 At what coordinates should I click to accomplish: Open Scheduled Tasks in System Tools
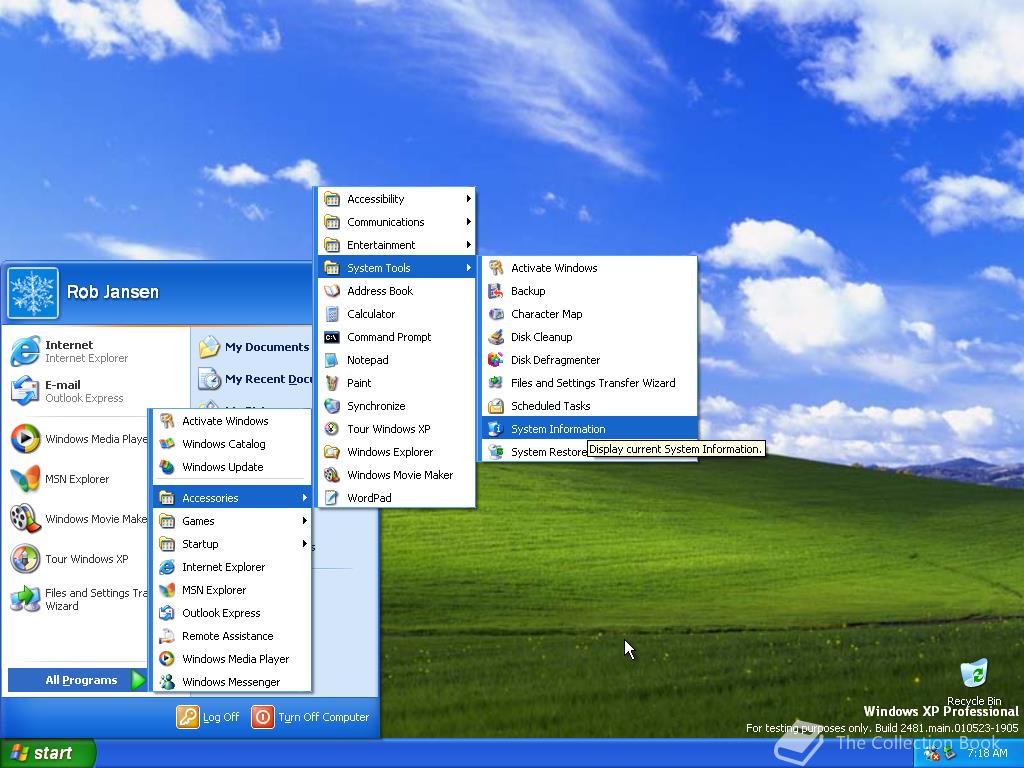coord(590,406)
